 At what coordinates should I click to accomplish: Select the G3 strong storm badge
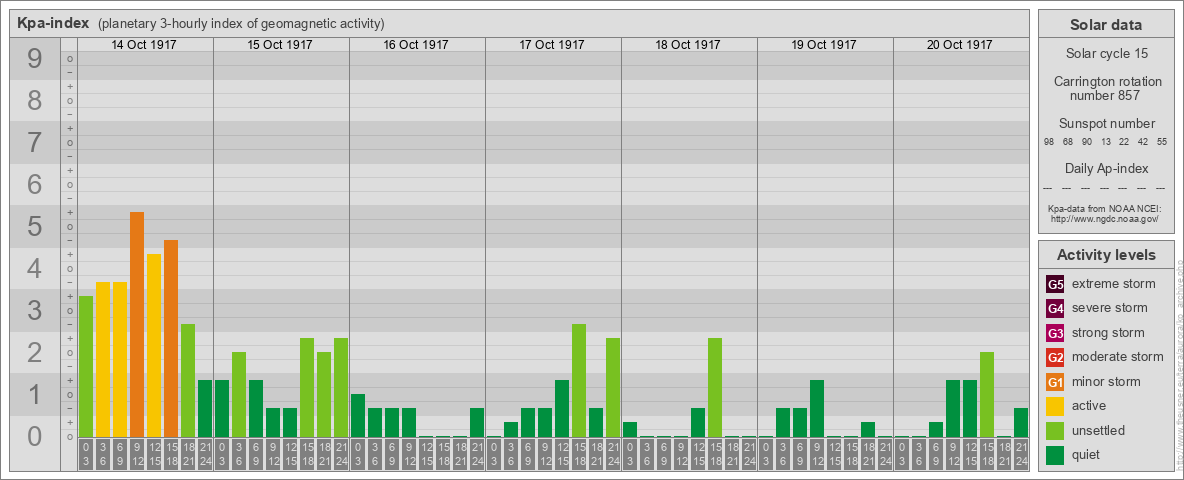[1055, 333]
